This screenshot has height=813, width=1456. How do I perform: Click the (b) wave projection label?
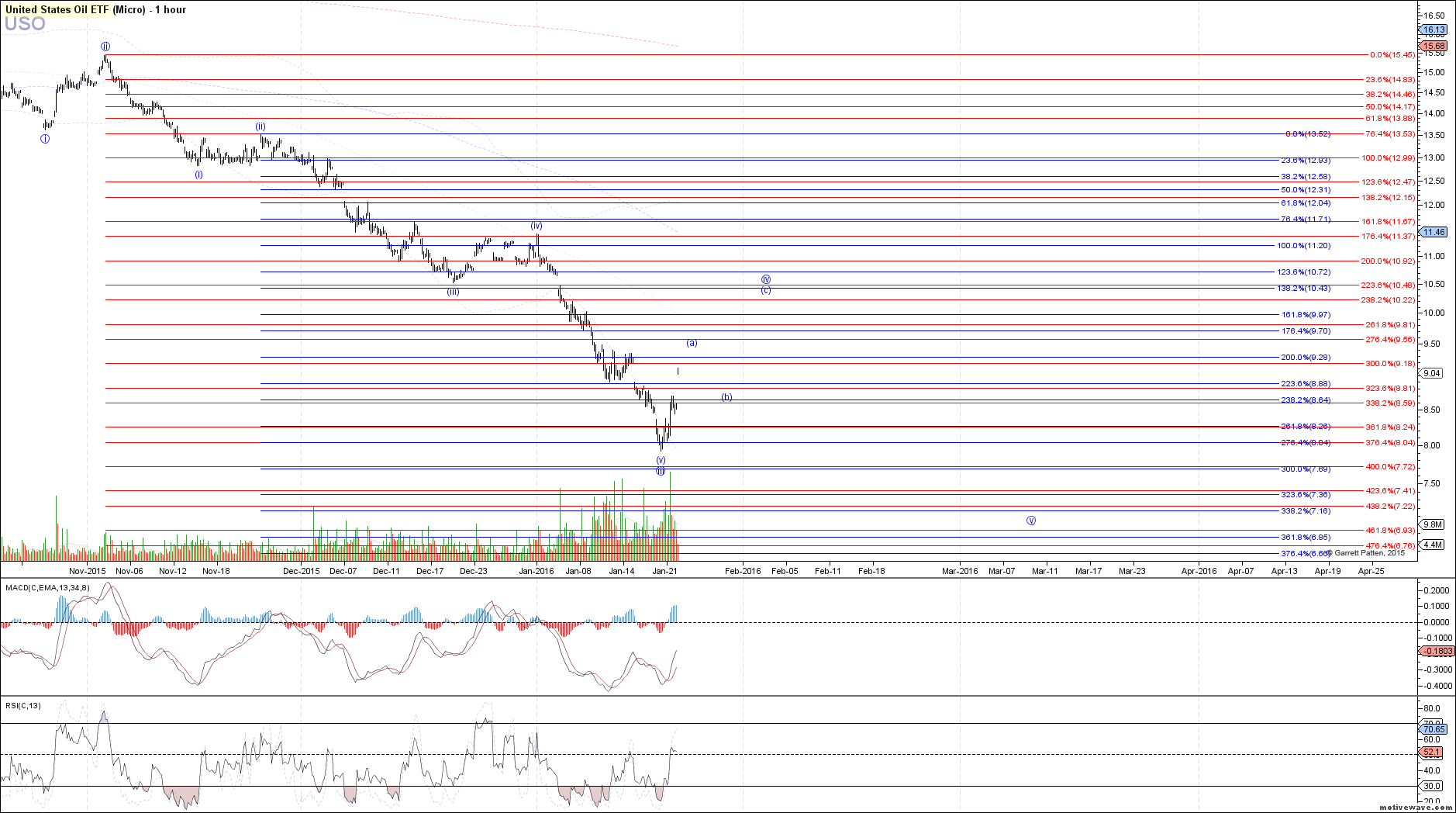[726, 397]
